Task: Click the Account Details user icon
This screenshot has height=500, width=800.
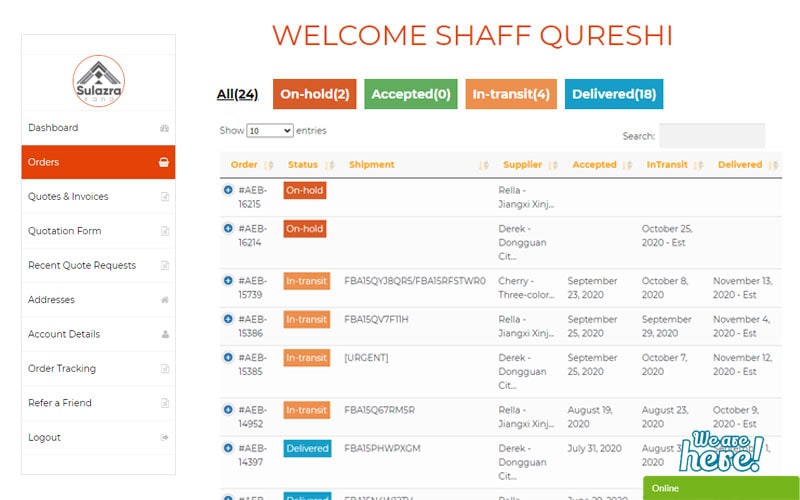Action: tap(165, 334)
